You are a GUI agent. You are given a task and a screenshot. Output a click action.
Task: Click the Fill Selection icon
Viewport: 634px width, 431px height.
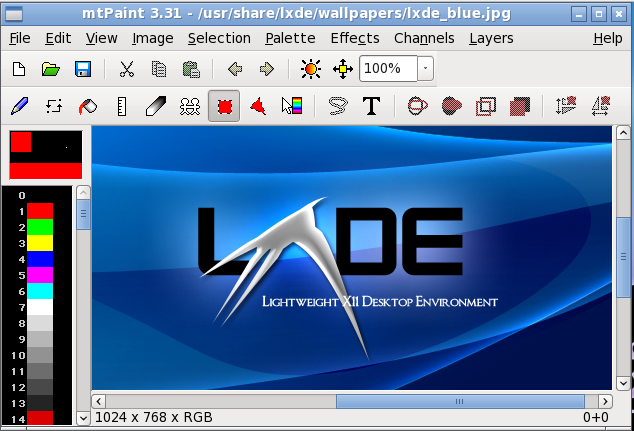click(520, 106)
